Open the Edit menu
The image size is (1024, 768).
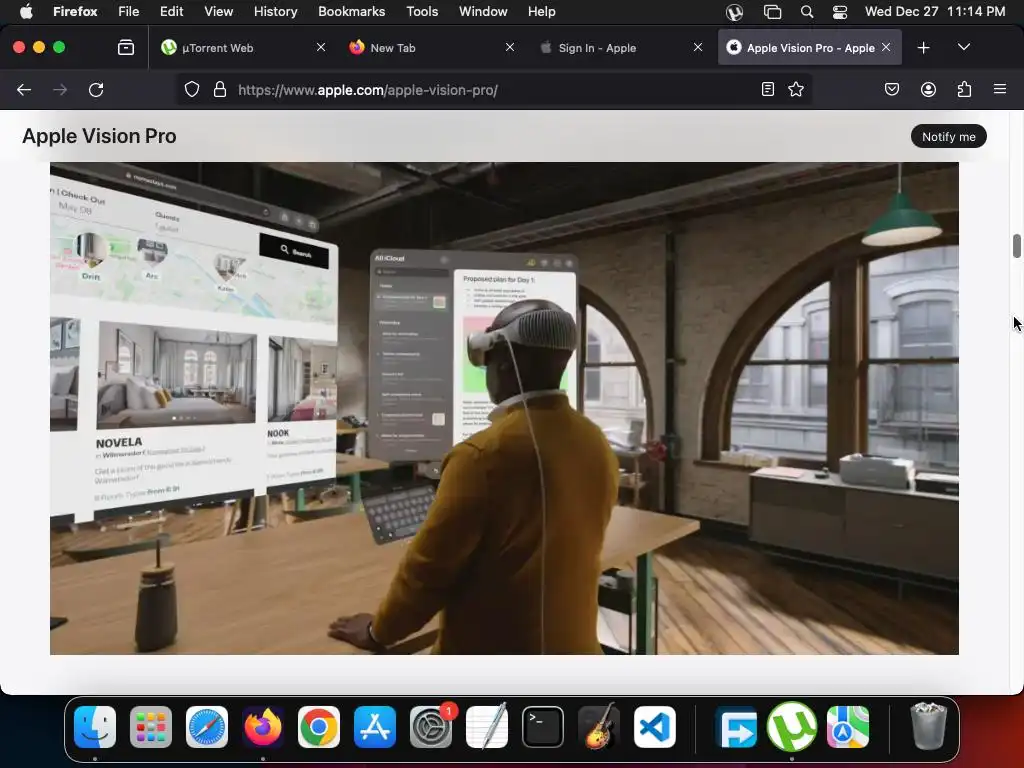pyautogui.click(x=171, y=11)
